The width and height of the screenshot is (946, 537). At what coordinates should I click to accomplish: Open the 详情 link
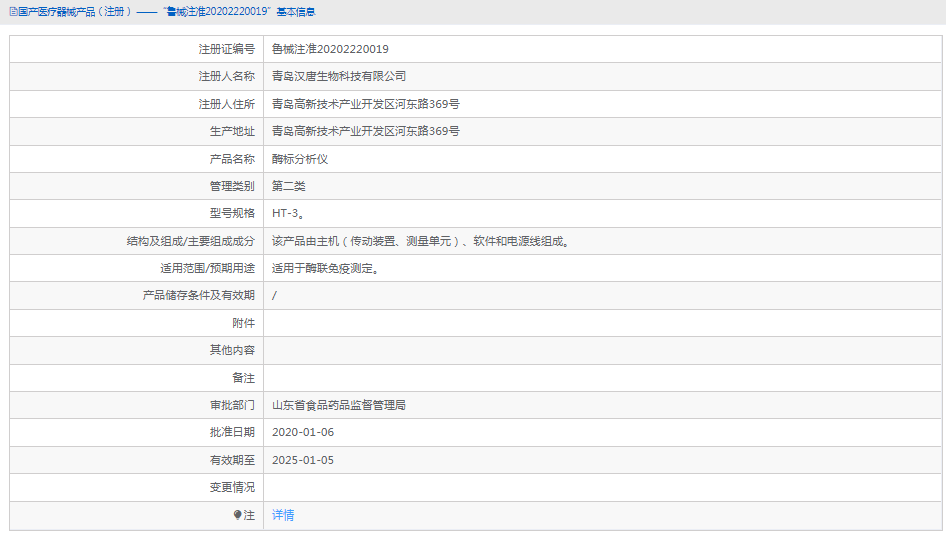(x=283, y=515)
